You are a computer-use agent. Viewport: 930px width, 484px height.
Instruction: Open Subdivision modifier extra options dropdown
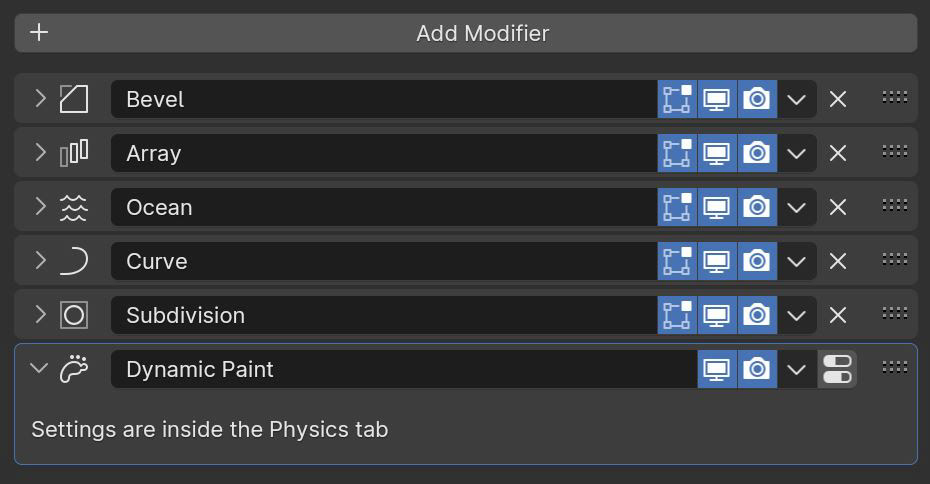click(797, 315)
